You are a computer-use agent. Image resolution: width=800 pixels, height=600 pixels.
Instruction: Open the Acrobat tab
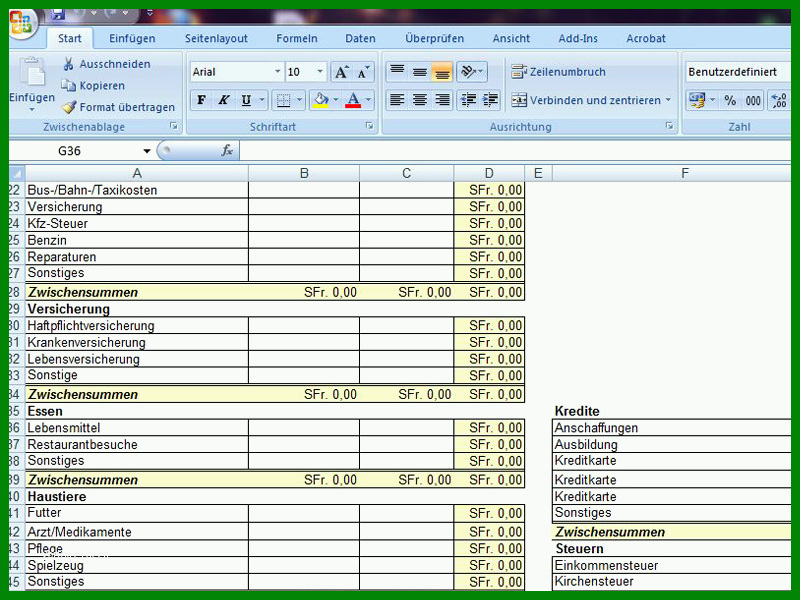646,38
